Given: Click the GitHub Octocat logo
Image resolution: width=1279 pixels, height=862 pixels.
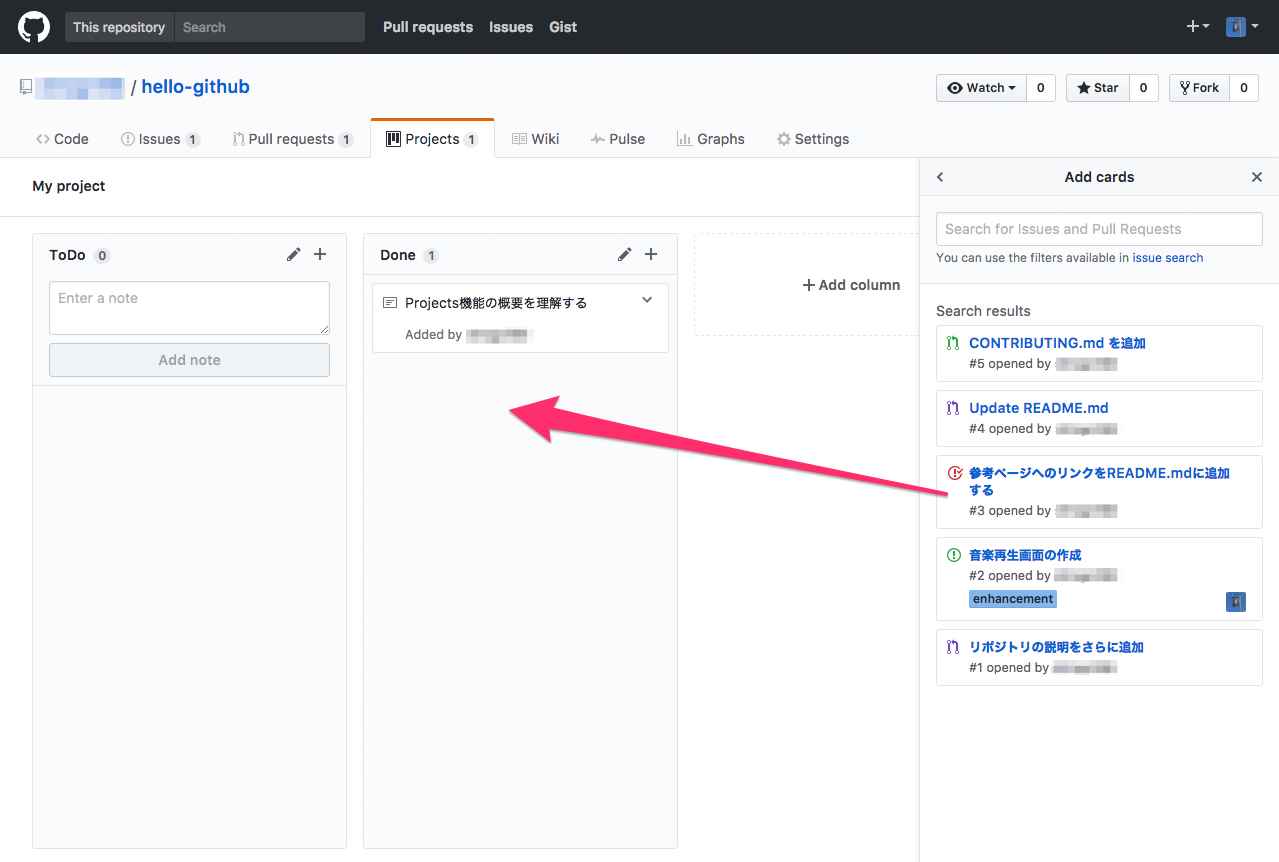Looking at the screenshot, I should pos(33,26).
